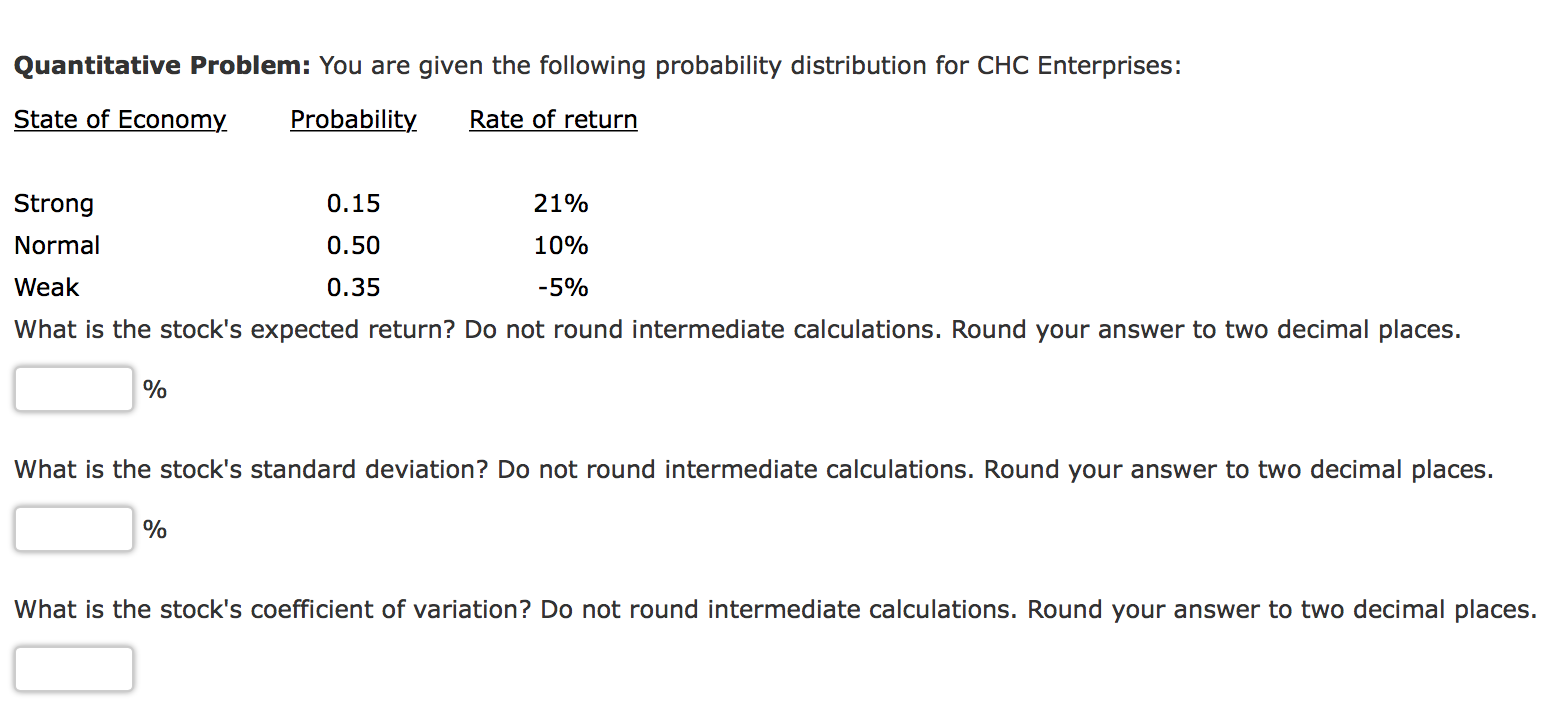Select the underlined Probability column header
Screen dimensions: 1566x720
(352, 119)
